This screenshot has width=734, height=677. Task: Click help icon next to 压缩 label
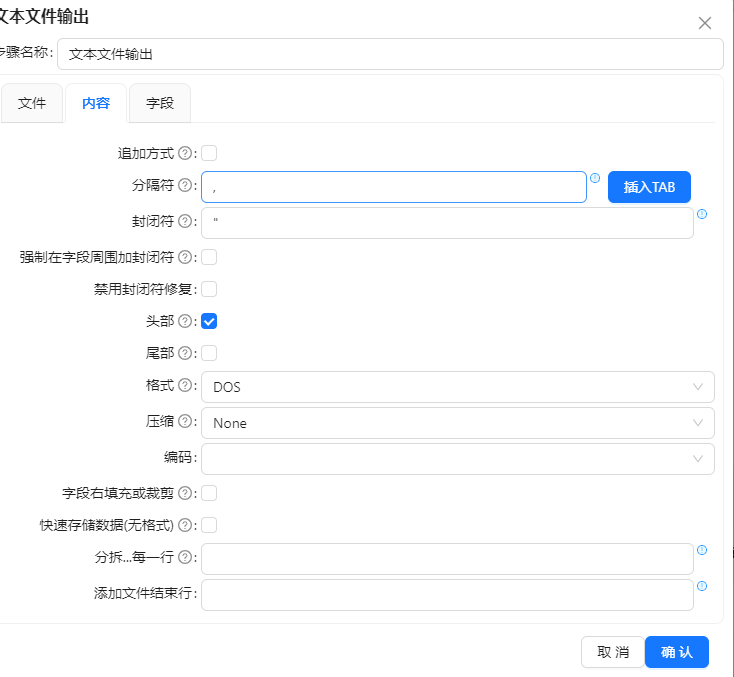click(x=184, y=422)
